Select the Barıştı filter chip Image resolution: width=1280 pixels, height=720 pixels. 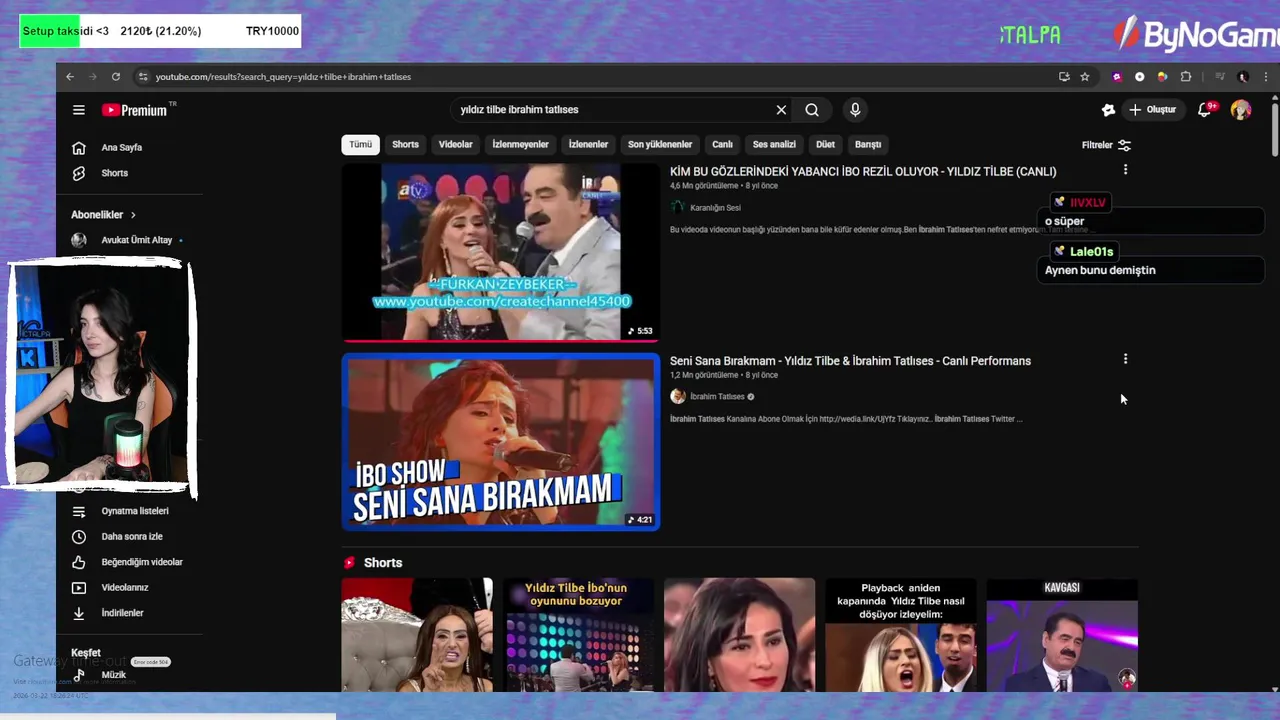point(868,145)
